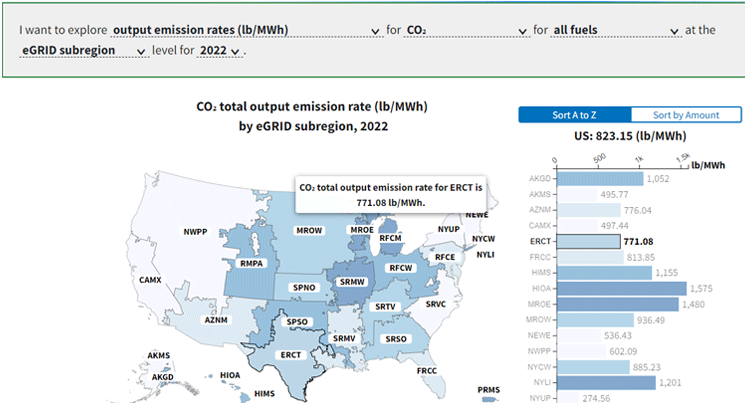Switch to Sort by Amount
Viewport: 748px width, 409px height.
click(x=686, y=115)
